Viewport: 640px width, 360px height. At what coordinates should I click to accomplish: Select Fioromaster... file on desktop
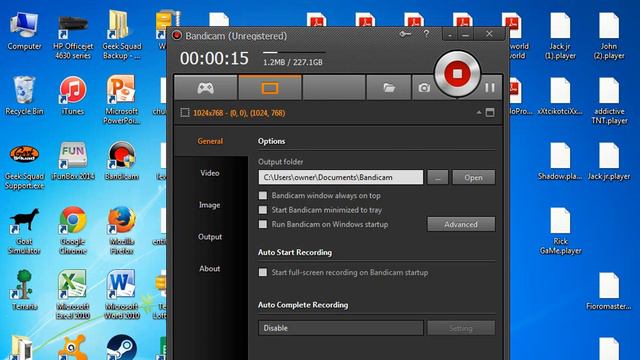click(x=609, y=291)
